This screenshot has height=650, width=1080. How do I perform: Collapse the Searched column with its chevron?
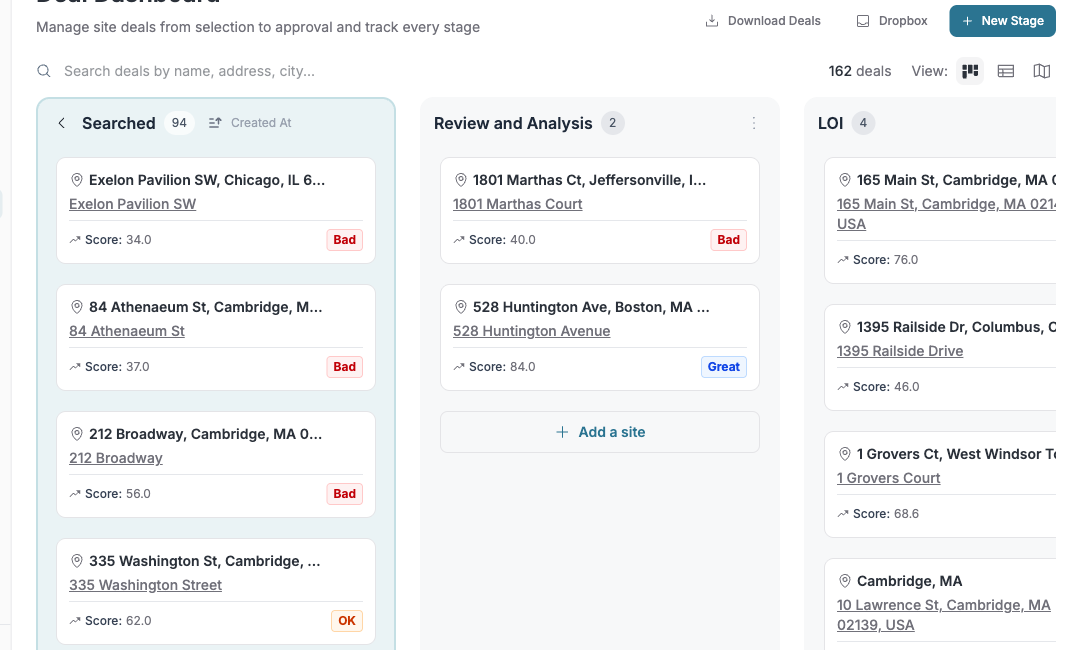pyautogui.click(x=61, y=122)
